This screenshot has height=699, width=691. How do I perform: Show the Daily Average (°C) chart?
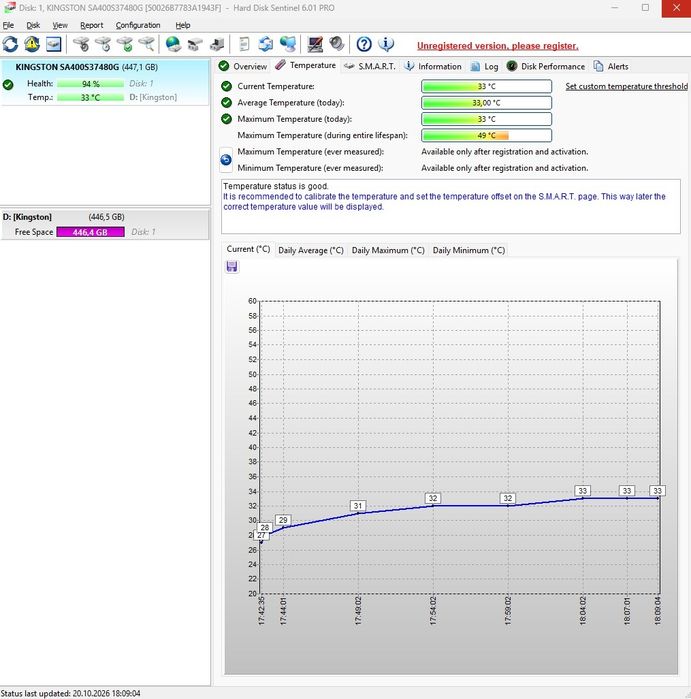[x=311, y=251]
